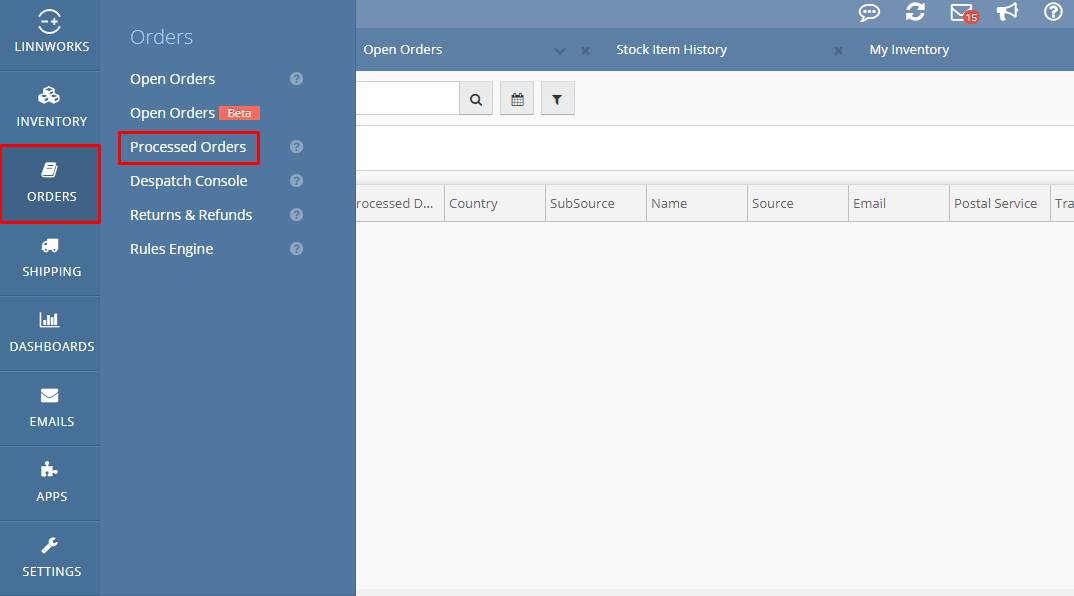Open the Emails sidebar section
This screenshot has height=596, width=1074.
(x=50, y=408)
